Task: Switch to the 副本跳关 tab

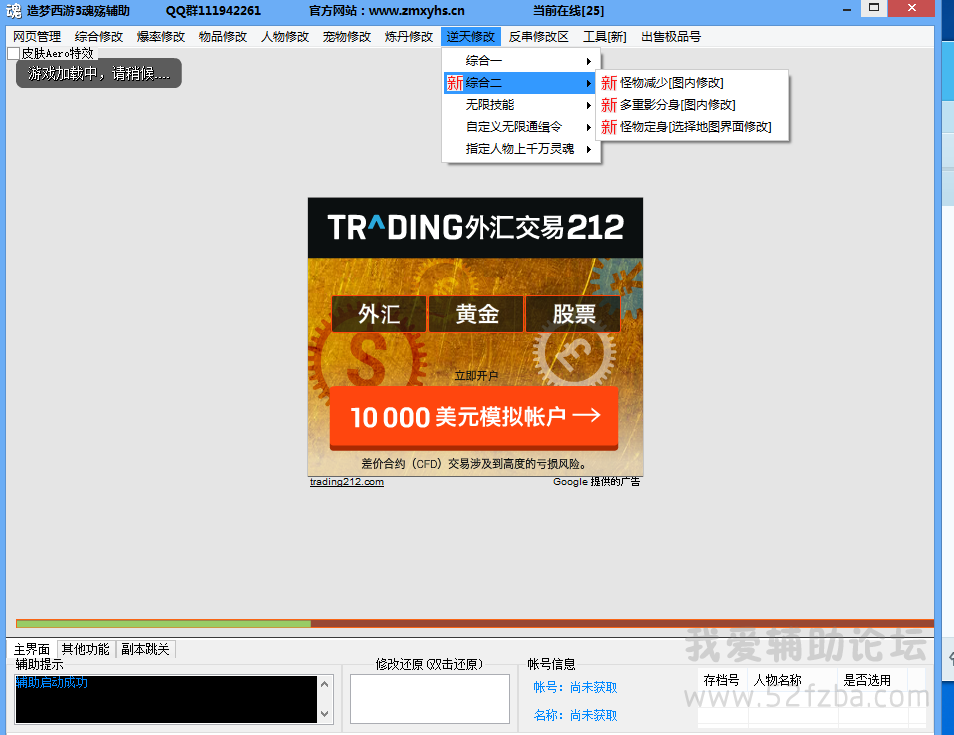Action: 145,649
